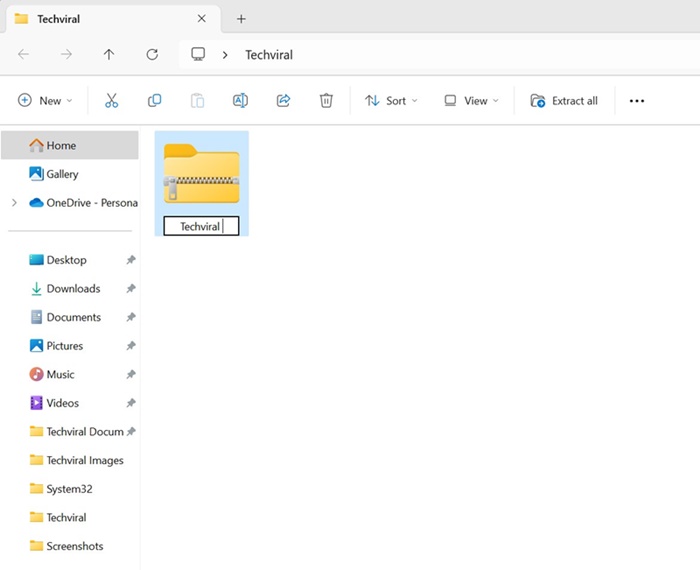
Task: Click the pin icon beside Music
Action: tap(131, 374)
